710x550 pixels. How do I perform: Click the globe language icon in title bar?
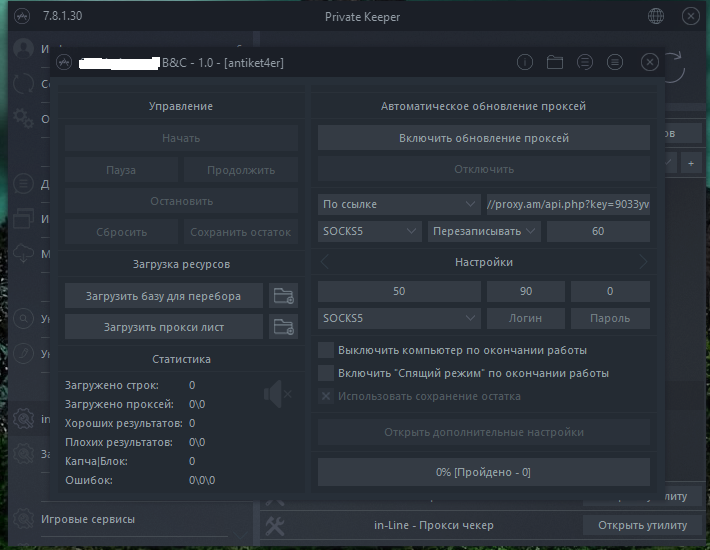656,17
